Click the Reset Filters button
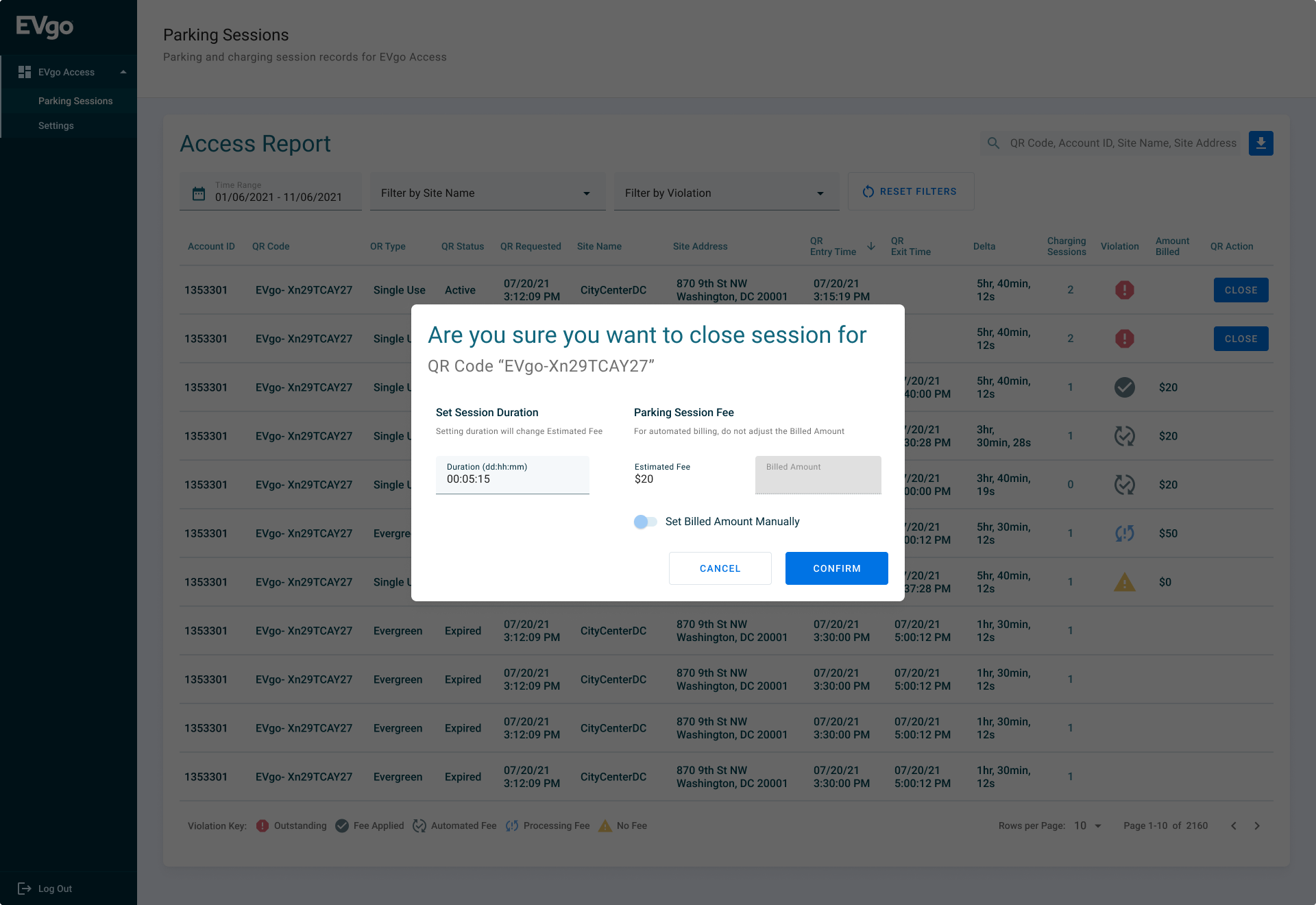The height and width of the screenshot is (905, 1316). coord(910,191)
